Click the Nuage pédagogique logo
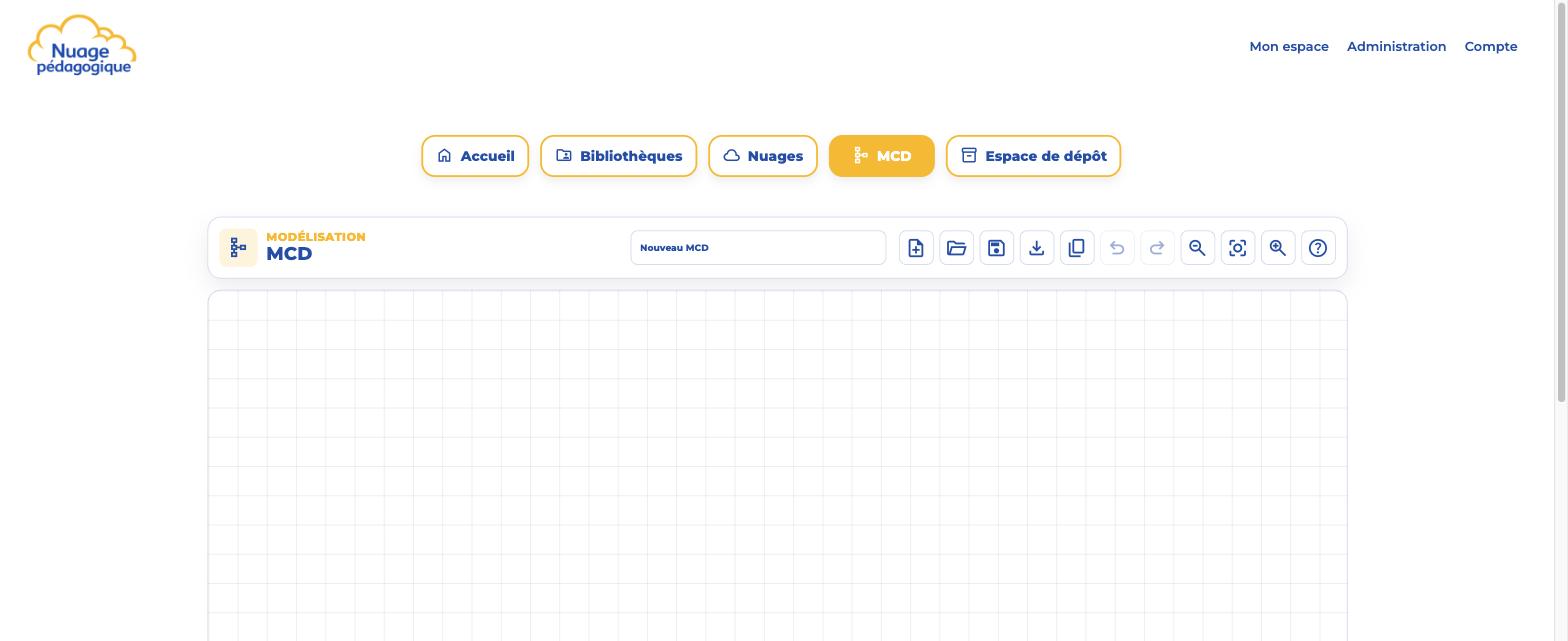This screenshot has width=1568, height=641. click(x=82, y=46)
